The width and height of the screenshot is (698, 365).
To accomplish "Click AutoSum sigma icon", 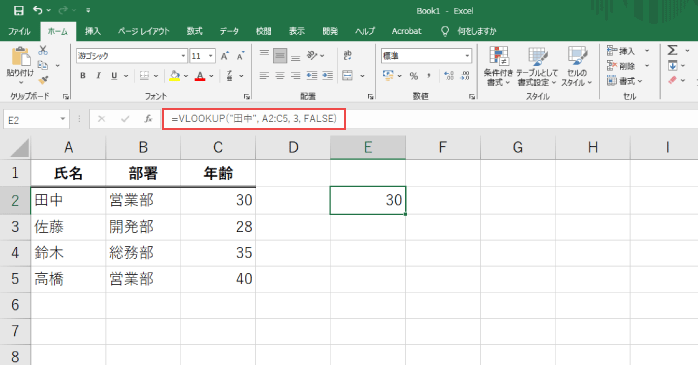I will pyautogui.click(x=673, y=50).
